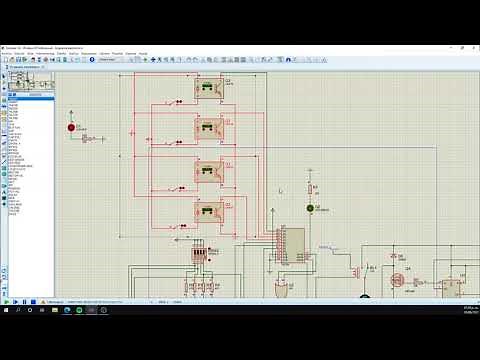Click the Zoom Out toolbar icon

point(166,60)
